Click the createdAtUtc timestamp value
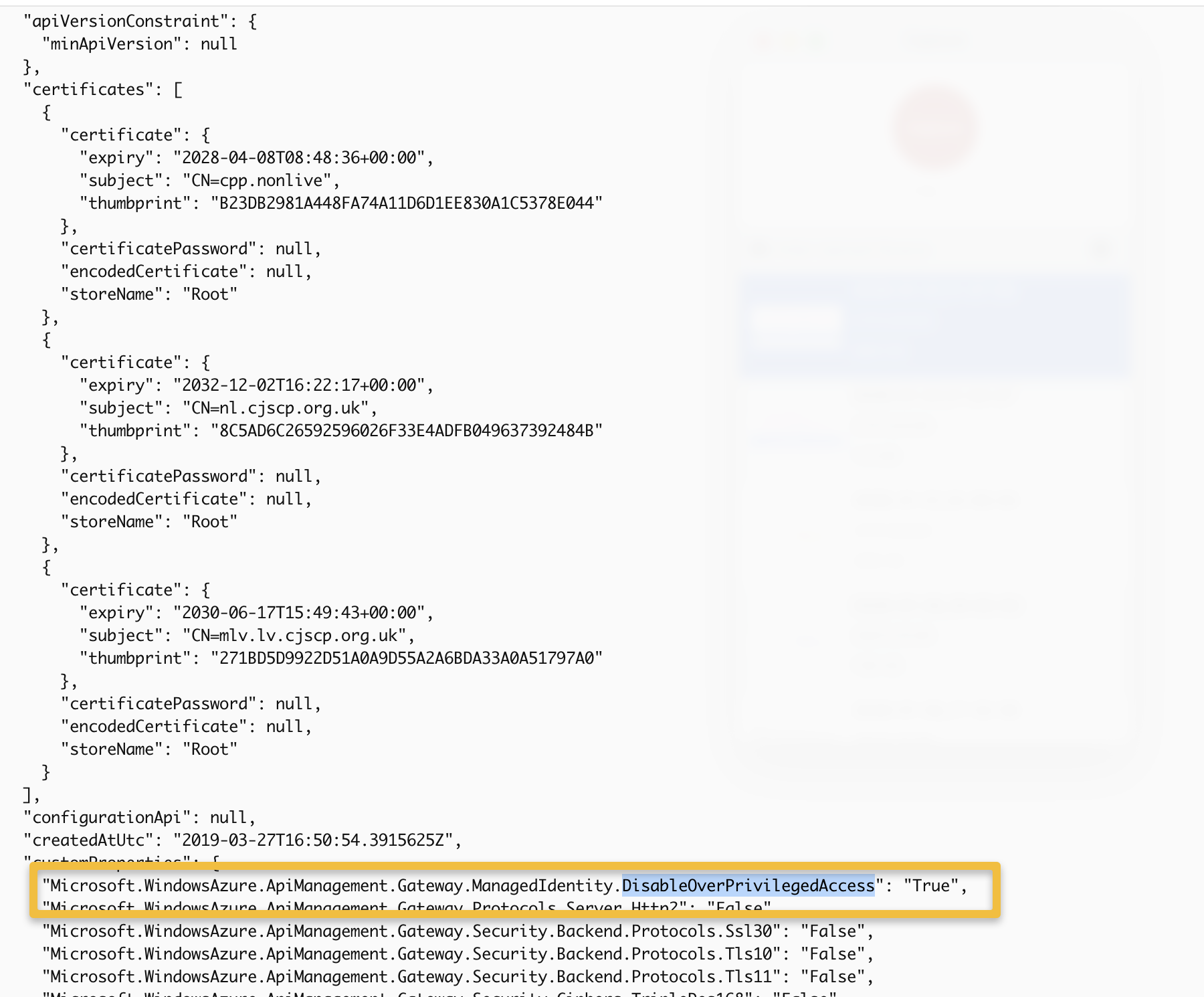This screenshot has width=1204, height=997. [312, 840]
